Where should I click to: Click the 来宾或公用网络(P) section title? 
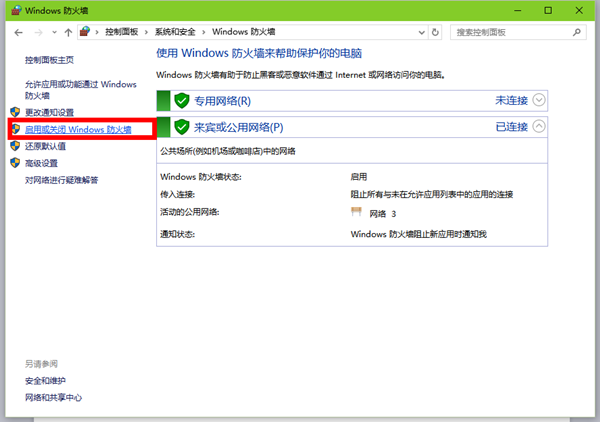(x=239, y=127)
